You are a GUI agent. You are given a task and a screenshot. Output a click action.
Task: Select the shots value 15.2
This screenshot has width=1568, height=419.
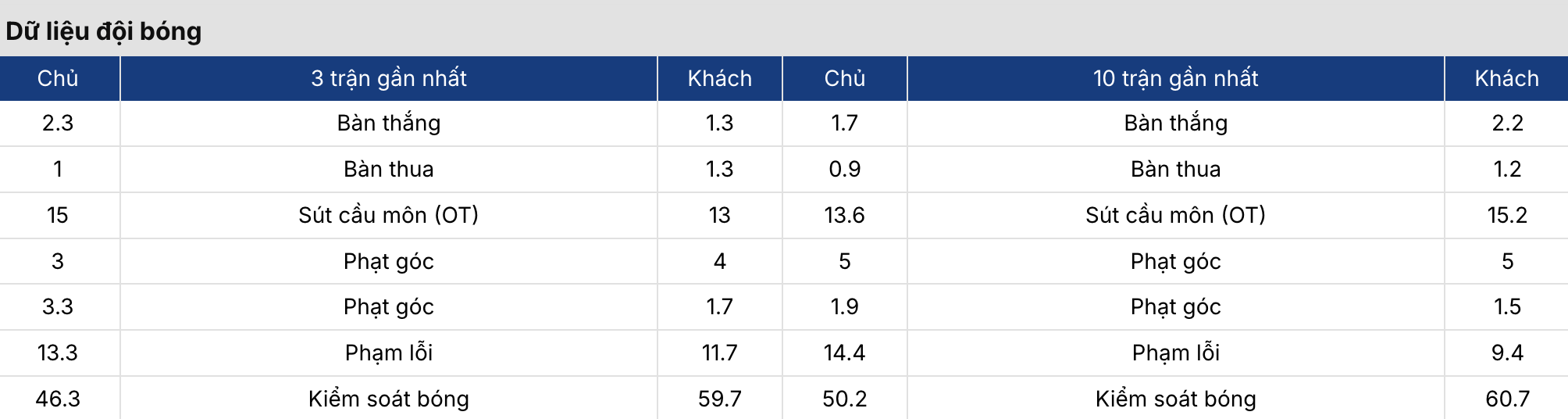(x=1506, y=215)
